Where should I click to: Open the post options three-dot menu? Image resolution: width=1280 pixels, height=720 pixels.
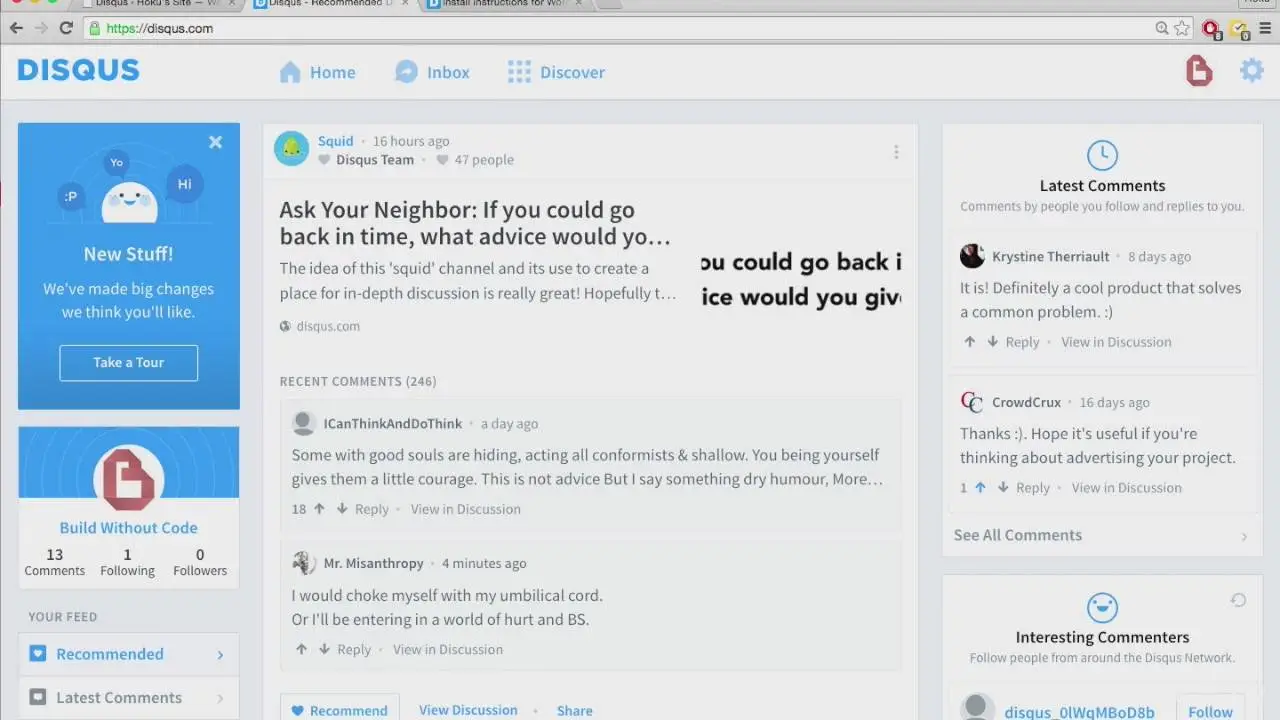(x=896, y=152)
